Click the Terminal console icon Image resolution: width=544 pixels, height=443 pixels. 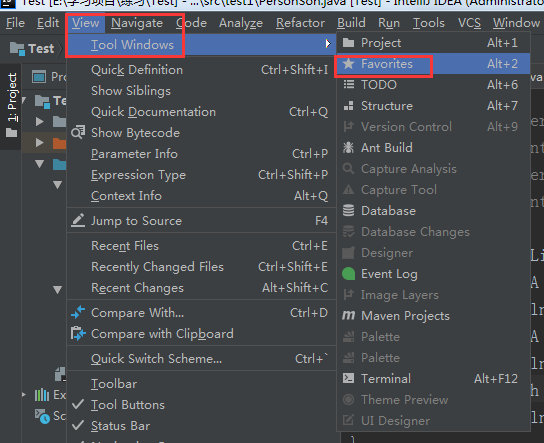(348, 378)
